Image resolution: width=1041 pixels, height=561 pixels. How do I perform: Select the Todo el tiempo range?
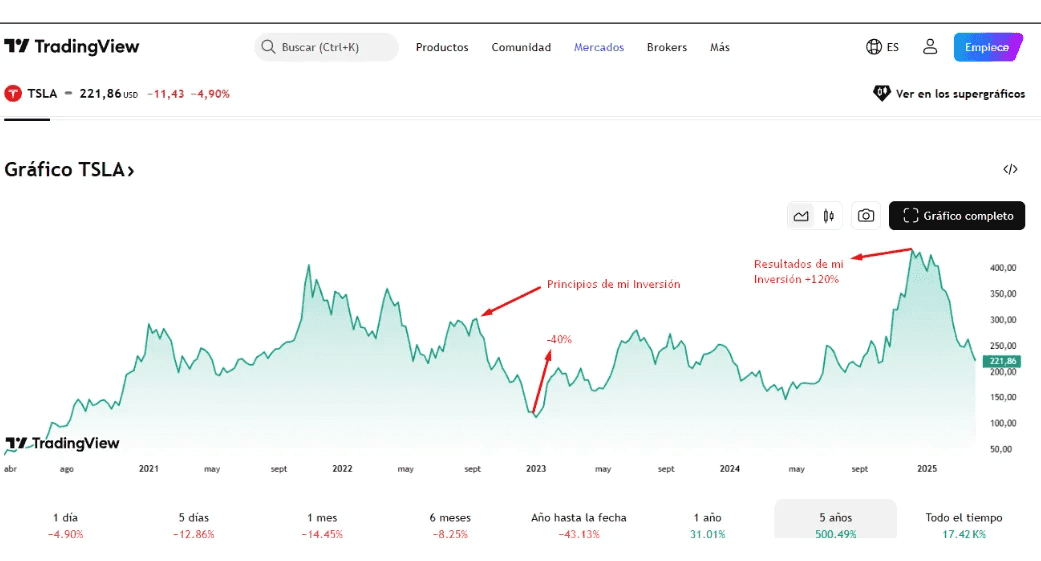point(964,525)
